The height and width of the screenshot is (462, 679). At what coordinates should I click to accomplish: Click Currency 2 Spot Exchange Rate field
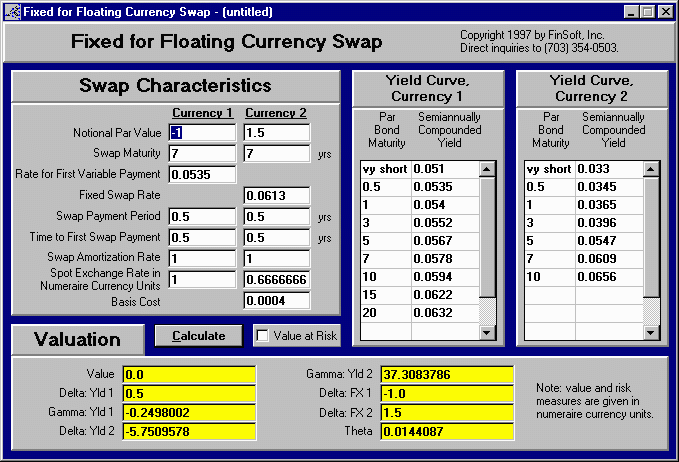point(276,280)
